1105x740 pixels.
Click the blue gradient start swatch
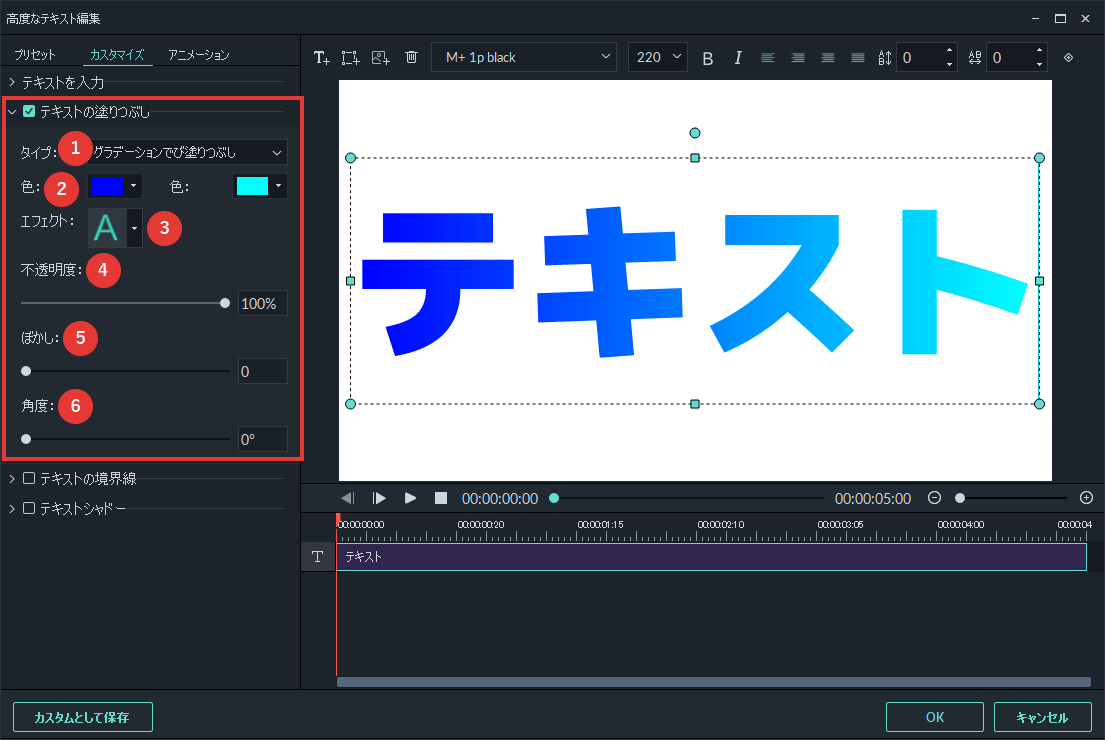point(107,186)
